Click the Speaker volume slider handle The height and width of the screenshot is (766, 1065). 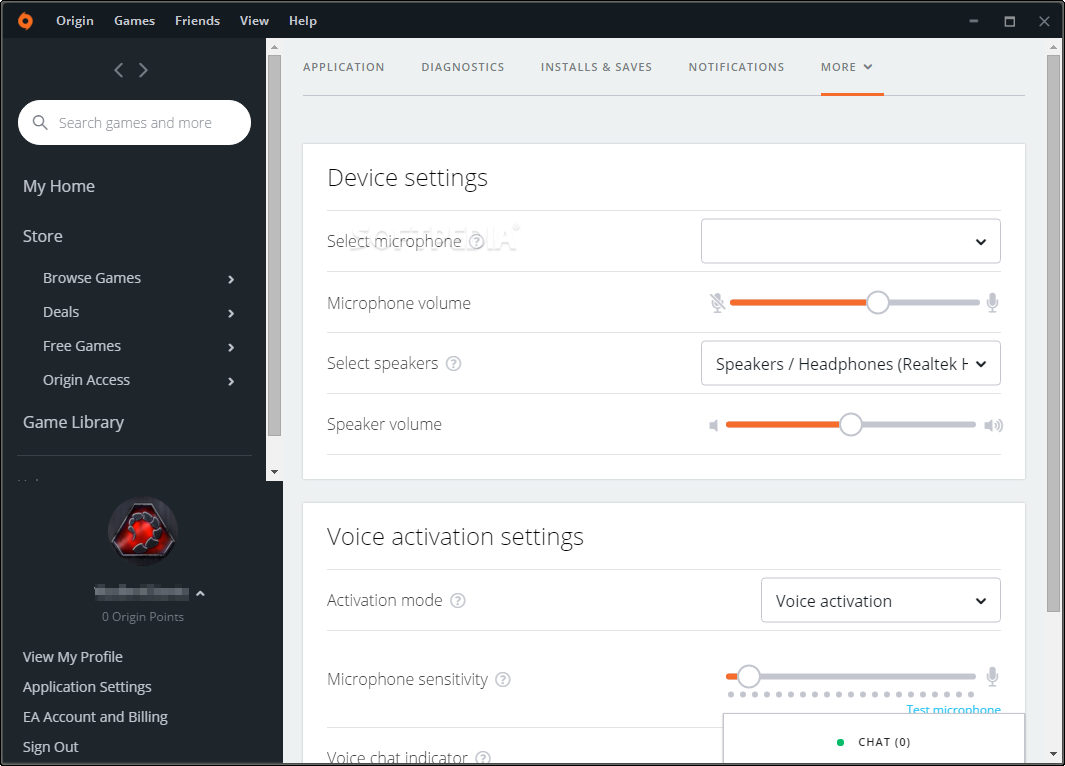[x=850, y=424]
